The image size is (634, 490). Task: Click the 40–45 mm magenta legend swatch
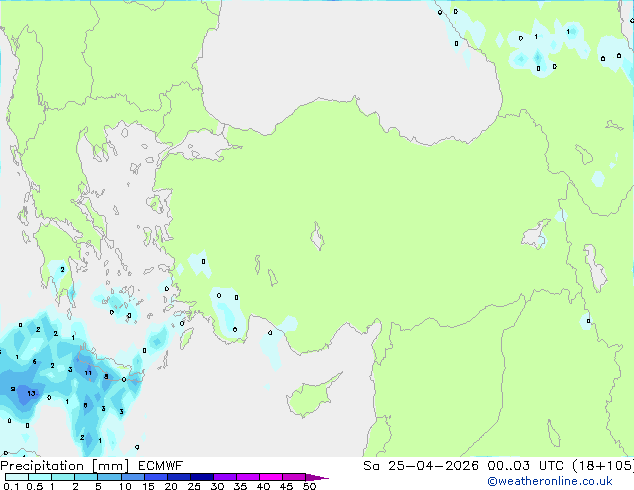[271, 477]
